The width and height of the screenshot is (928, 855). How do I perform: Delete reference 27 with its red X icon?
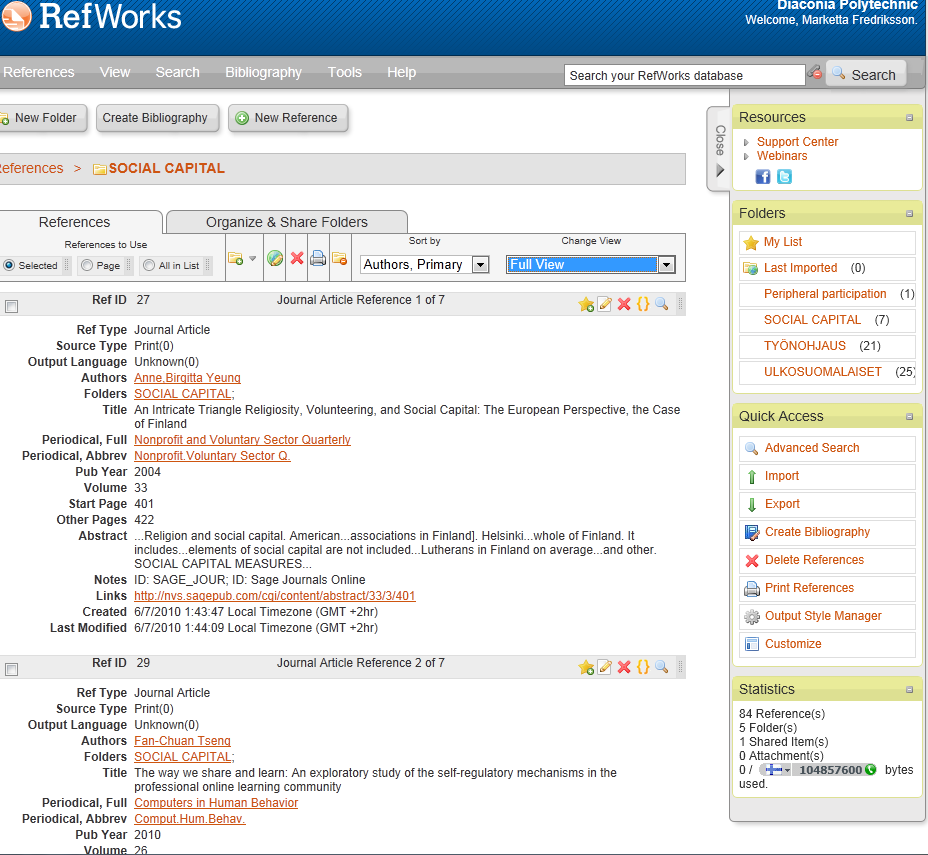(624, 304)
